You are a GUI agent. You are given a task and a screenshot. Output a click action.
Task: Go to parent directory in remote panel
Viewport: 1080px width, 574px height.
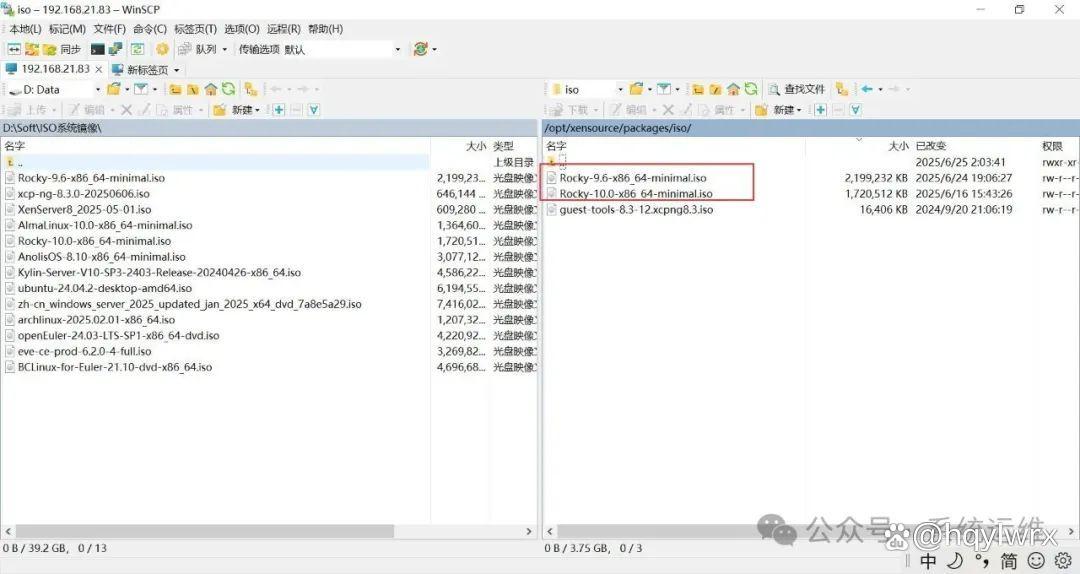pyautogui.click(x=698, y=89)
